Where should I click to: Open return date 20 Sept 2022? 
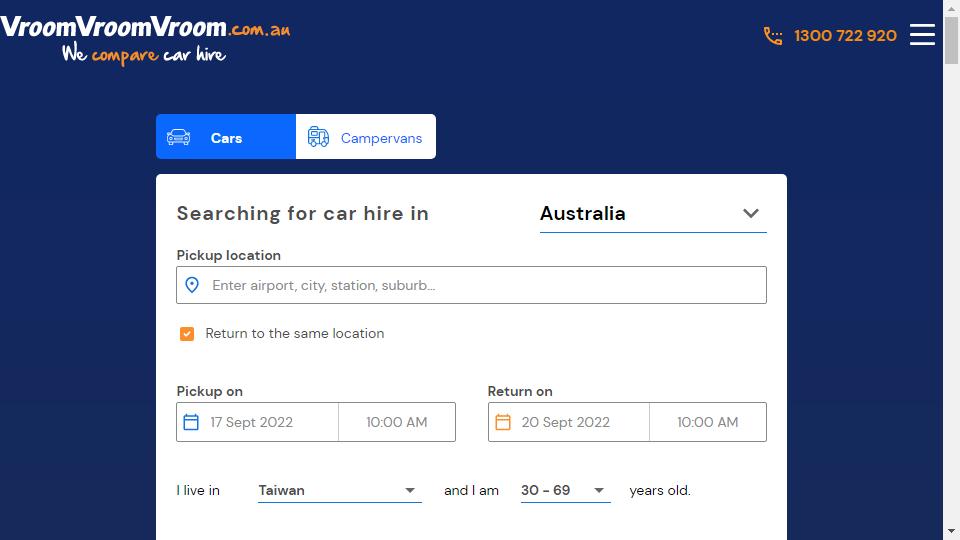pos(569,422)
